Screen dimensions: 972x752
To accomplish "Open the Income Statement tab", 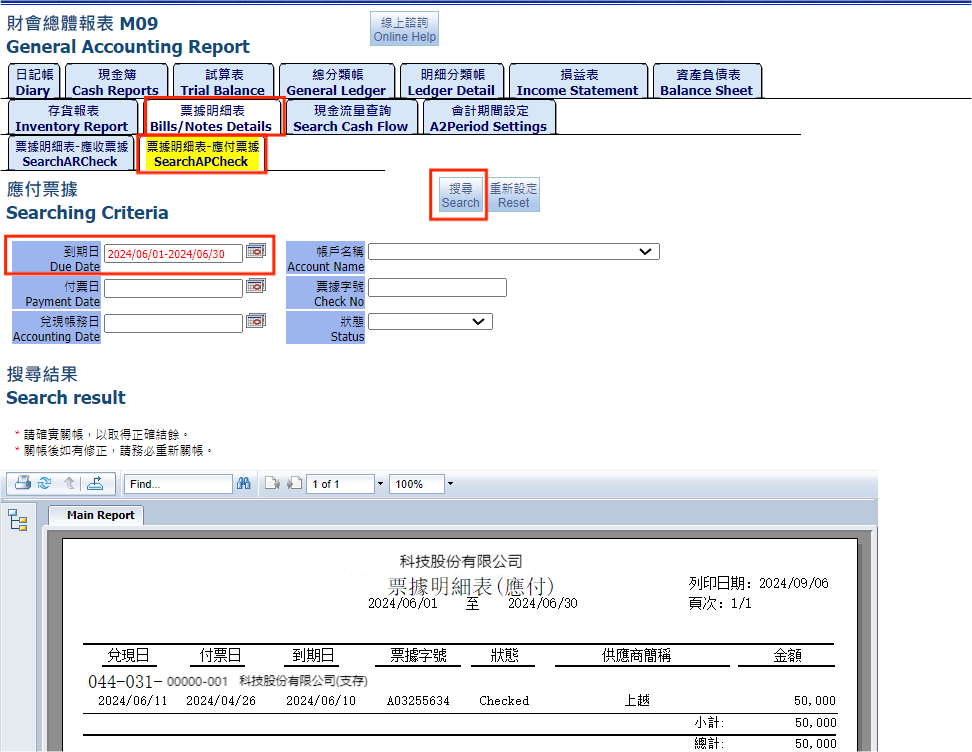I will tap(578, 82).
